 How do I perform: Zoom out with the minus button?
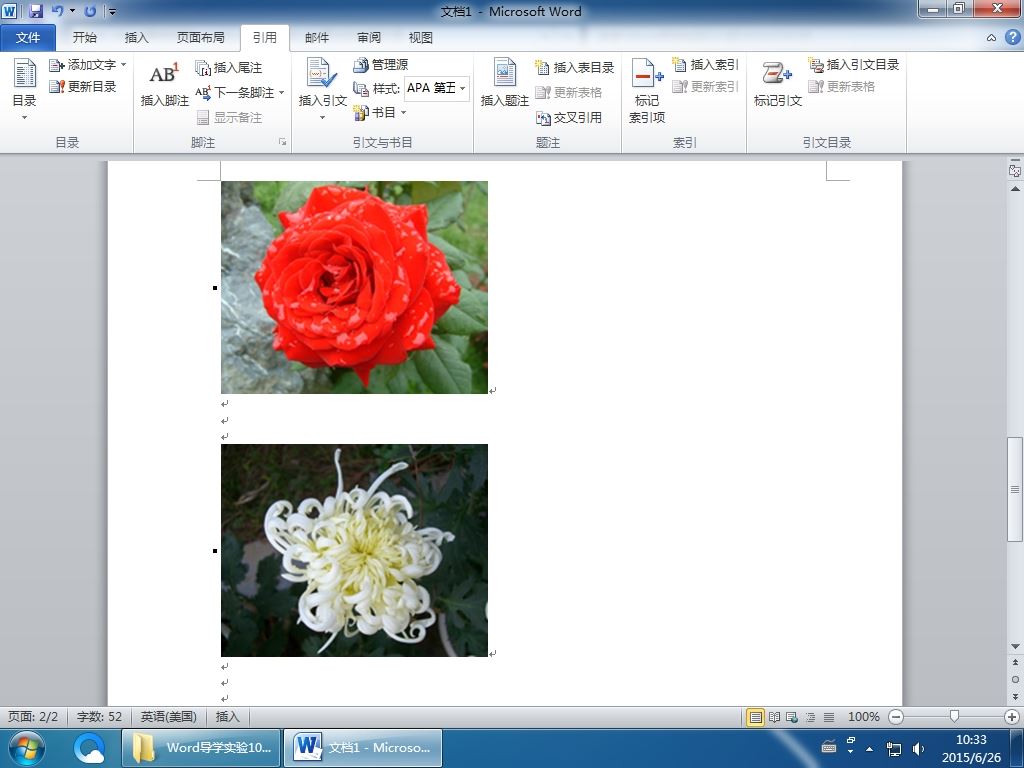coord(897,717)
